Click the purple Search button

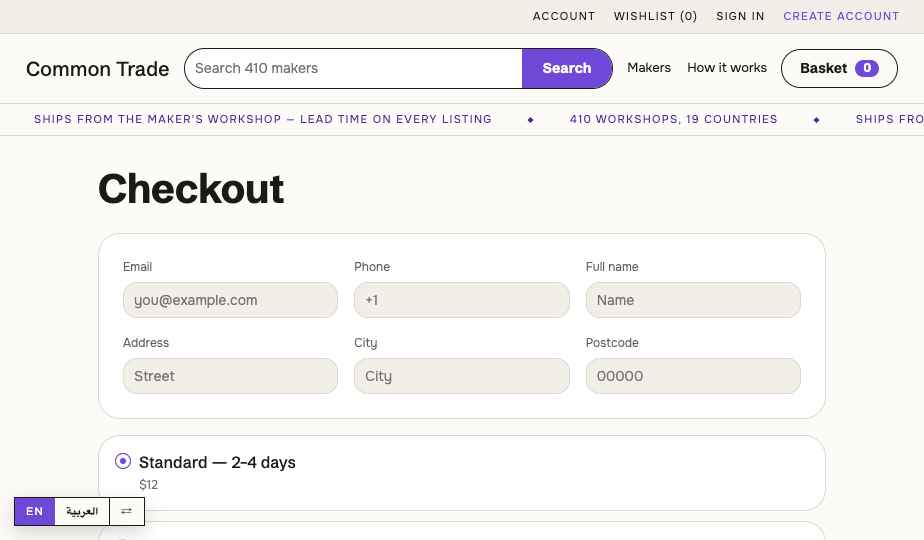click(566, 68)
